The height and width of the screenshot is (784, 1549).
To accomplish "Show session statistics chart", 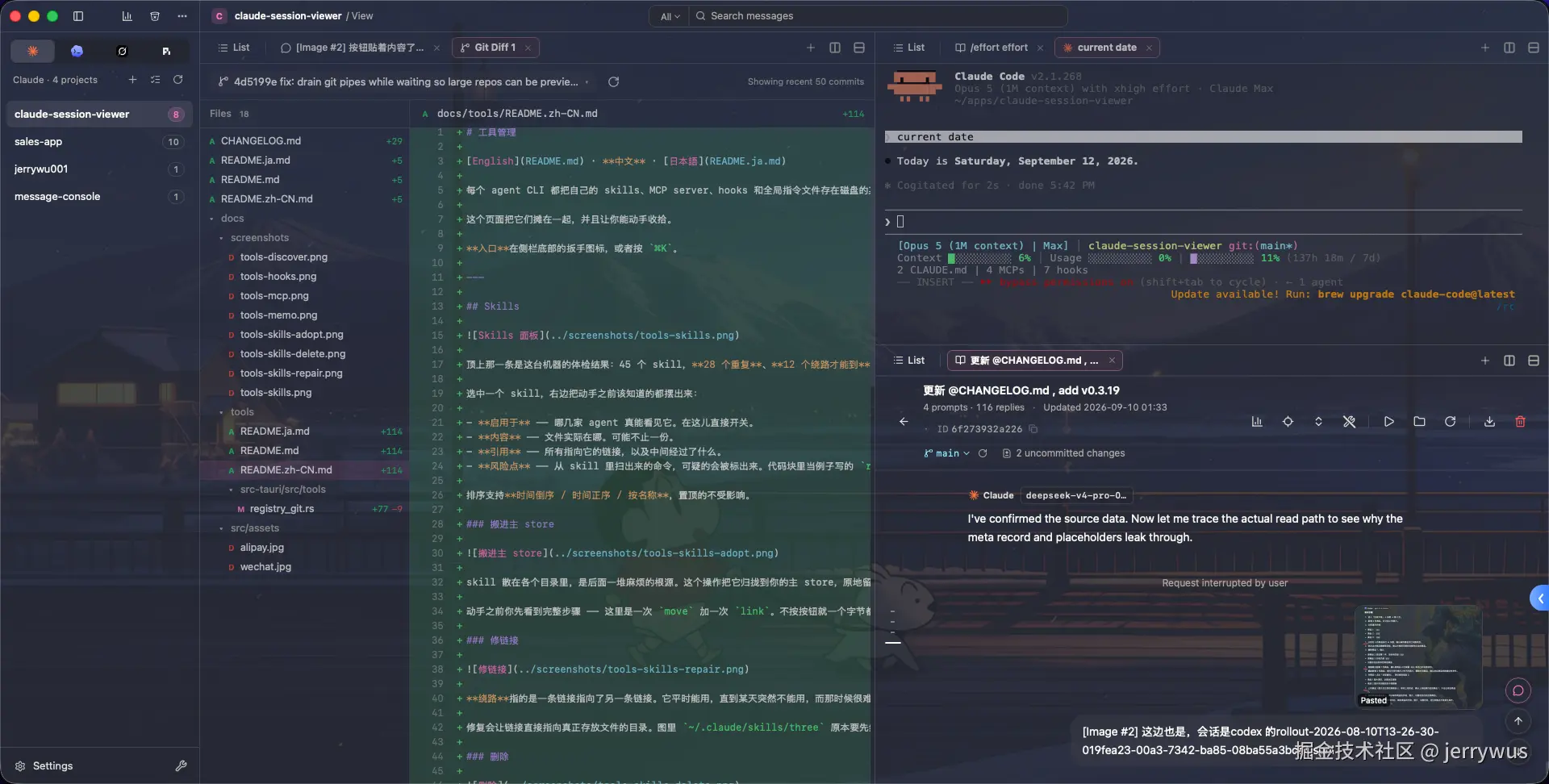I will click(x=1257, y=422).
